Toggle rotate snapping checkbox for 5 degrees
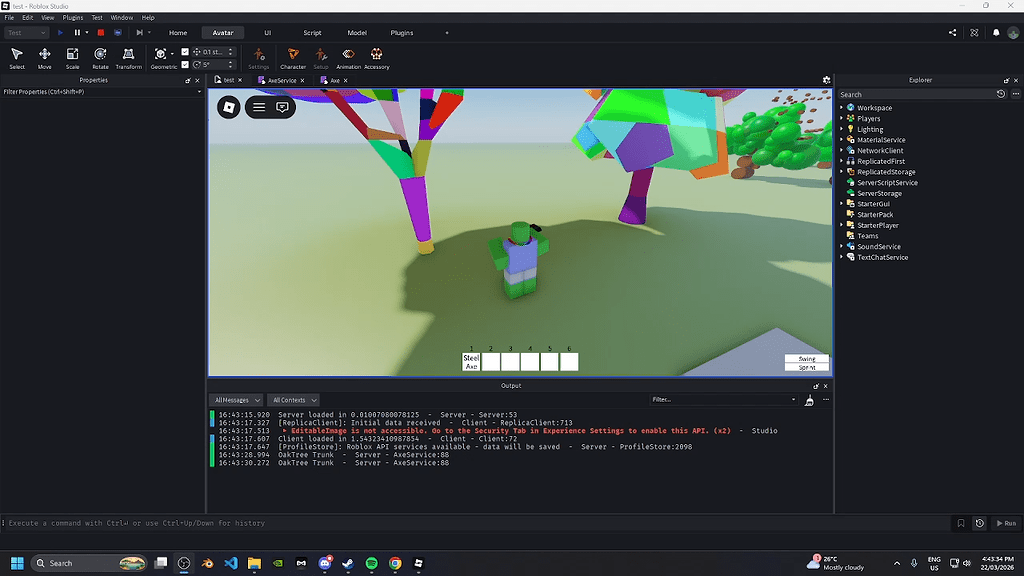 tap(185, 65)
